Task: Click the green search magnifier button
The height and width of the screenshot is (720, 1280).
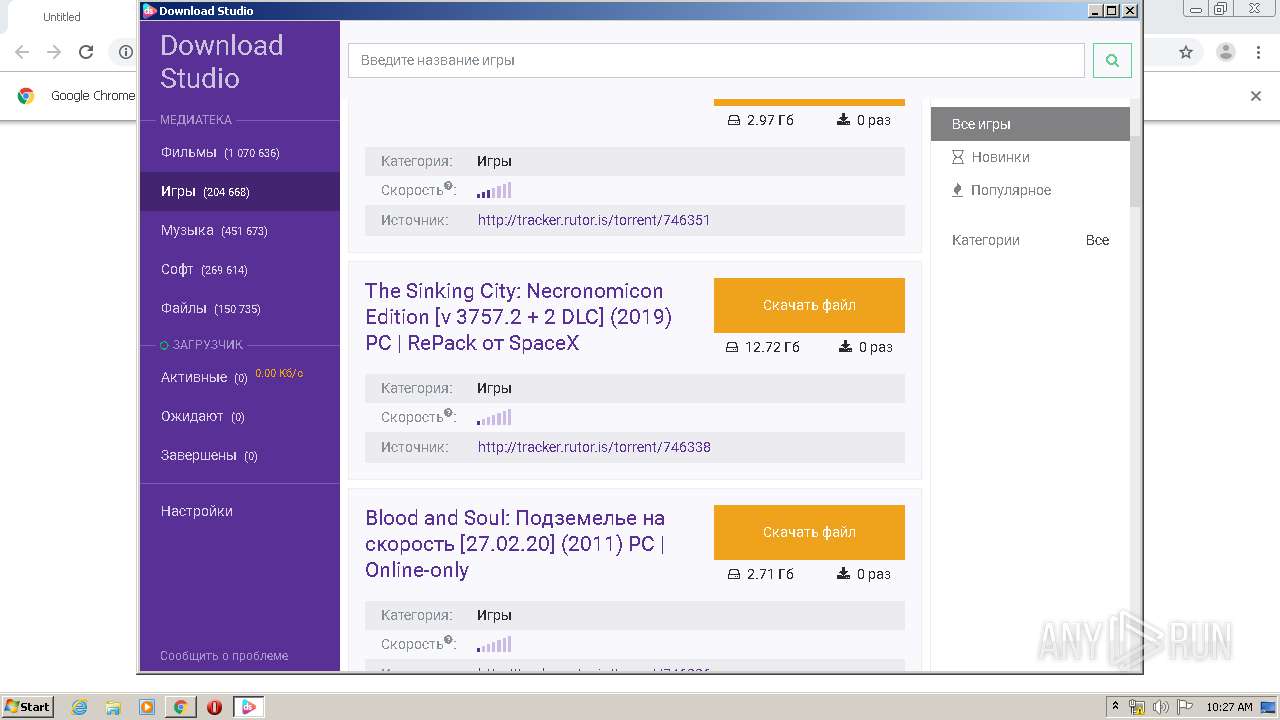Action: pyautogui.click(x=1112, y=60)
